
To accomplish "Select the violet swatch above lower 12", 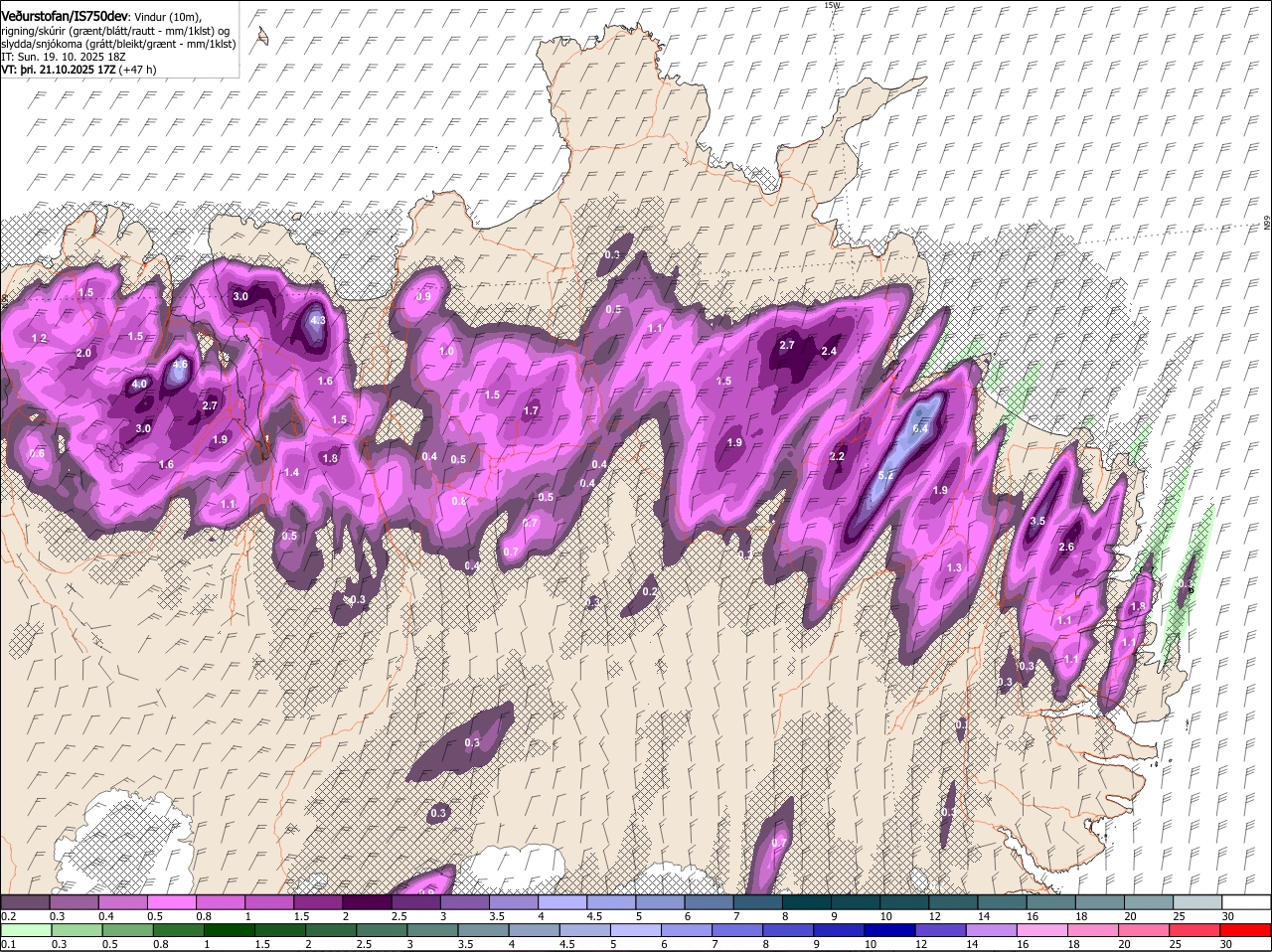I will click(x=942, y=930).
